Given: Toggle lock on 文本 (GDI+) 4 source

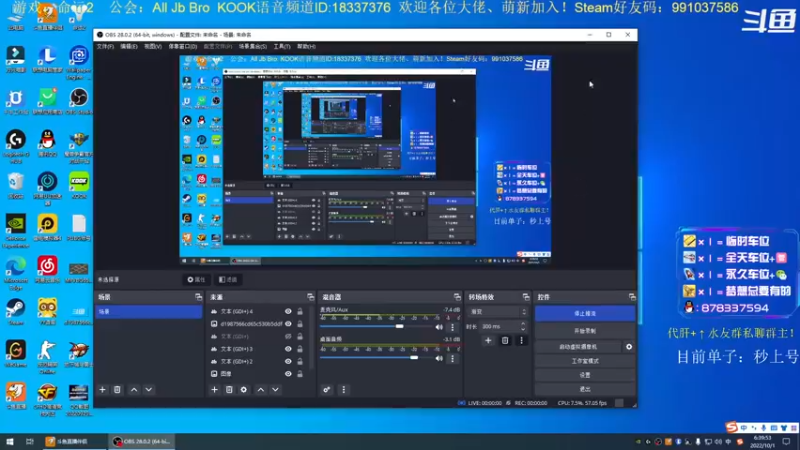Looking at the screenshot, I should coord(300,311).
